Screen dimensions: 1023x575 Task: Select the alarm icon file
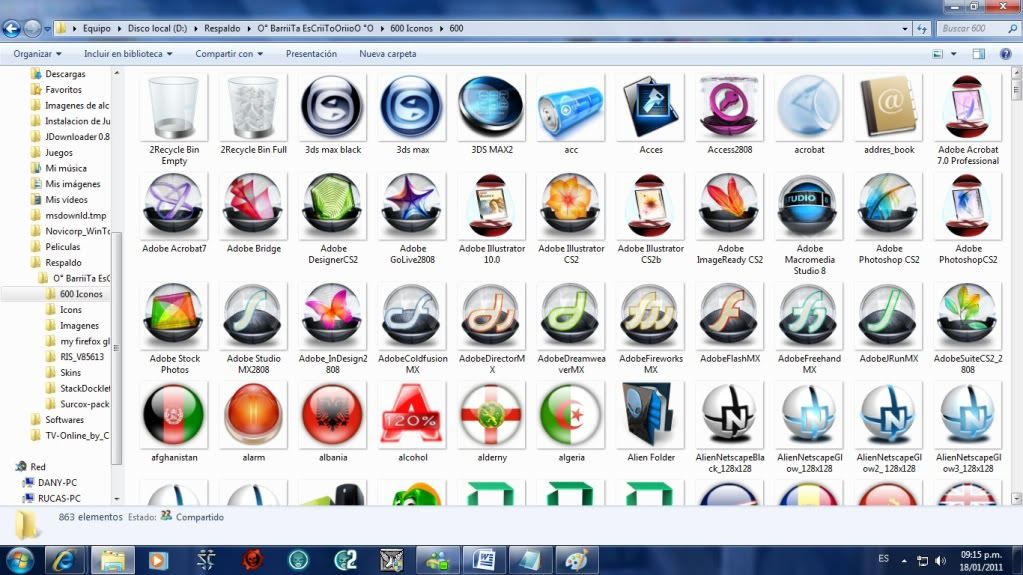click(253, 423)
